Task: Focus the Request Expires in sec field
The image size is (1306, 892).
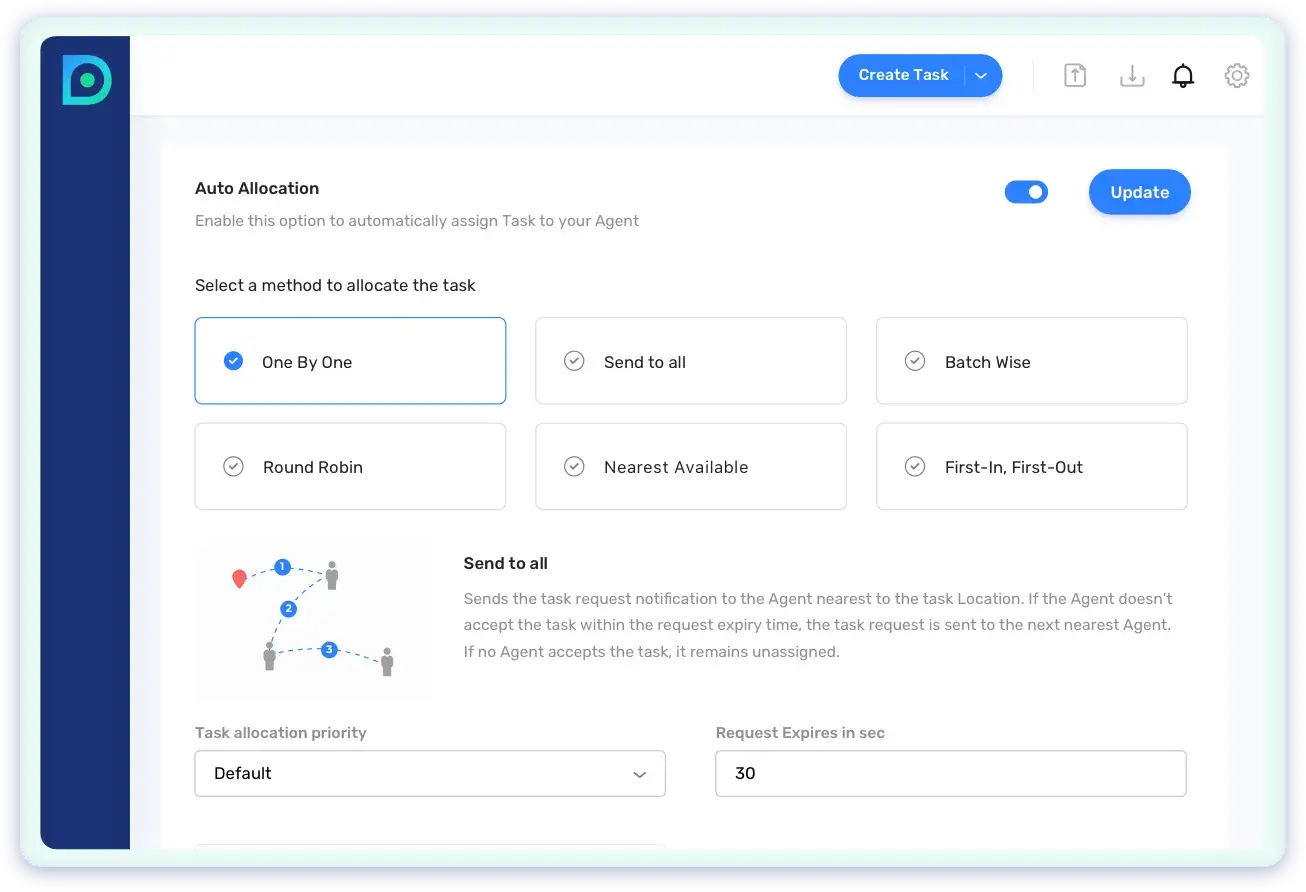Action: 950,773
